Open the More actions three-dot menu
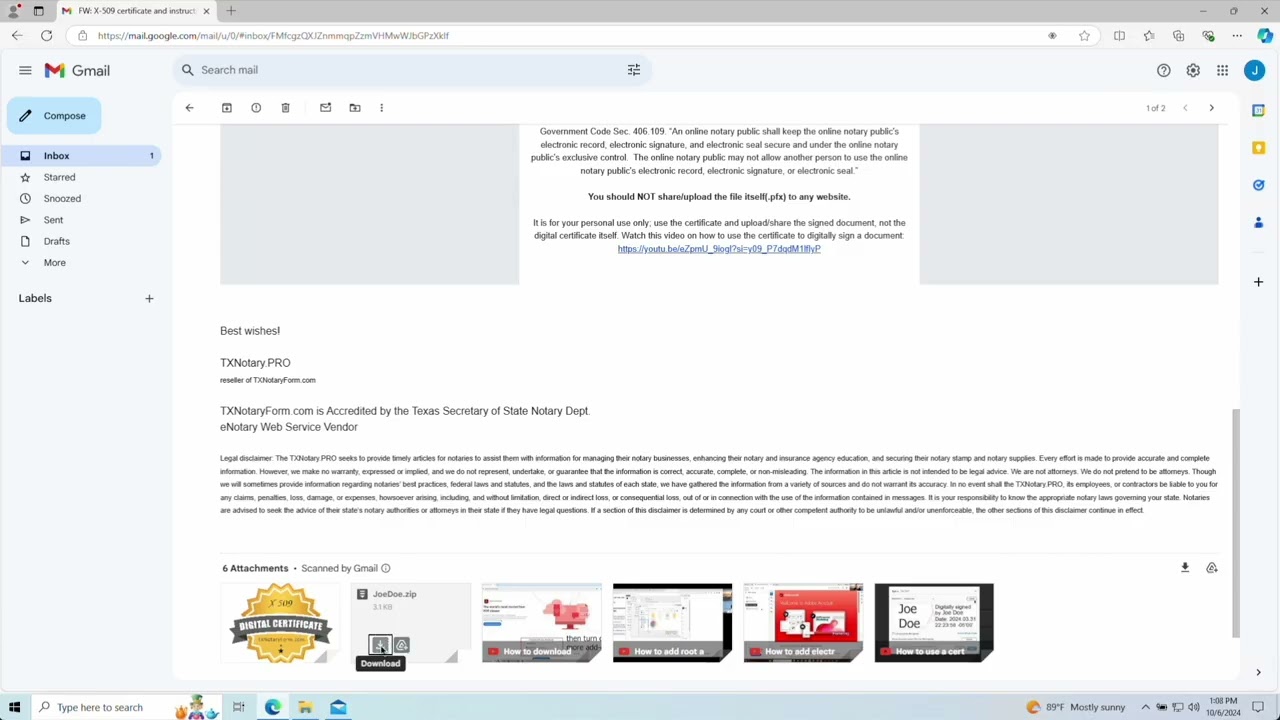 (x=381, y=108)
